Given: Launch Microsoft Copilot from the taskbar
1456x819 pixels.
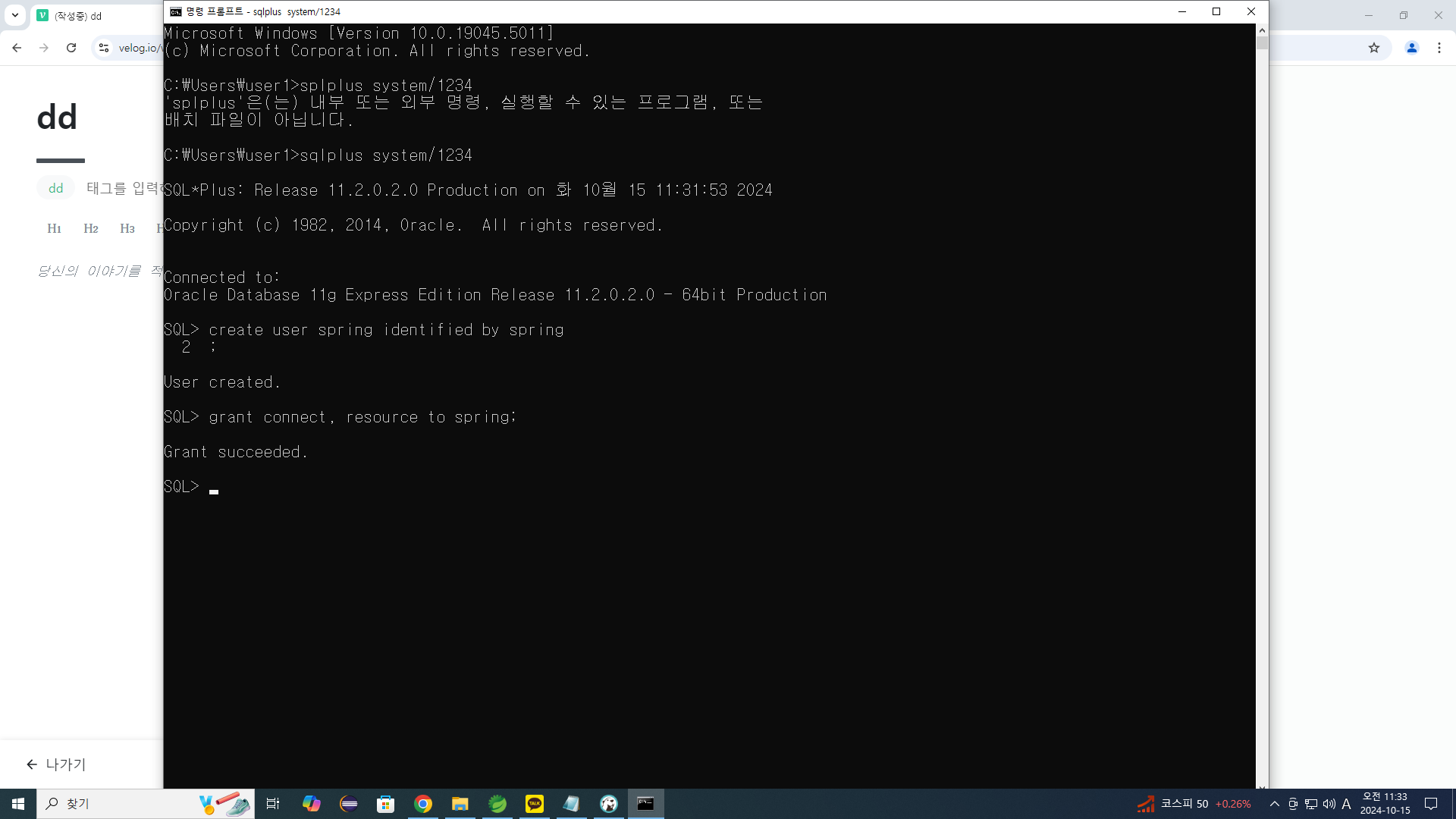Looking at the screenshot, I should coord(311,804).
